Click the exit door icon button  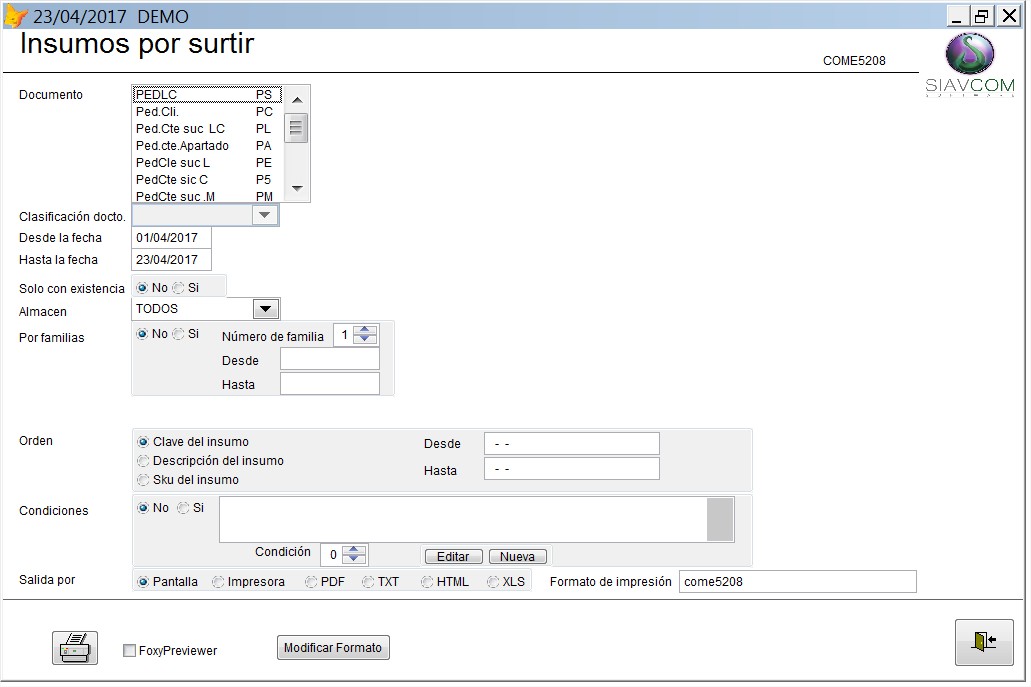984,642
